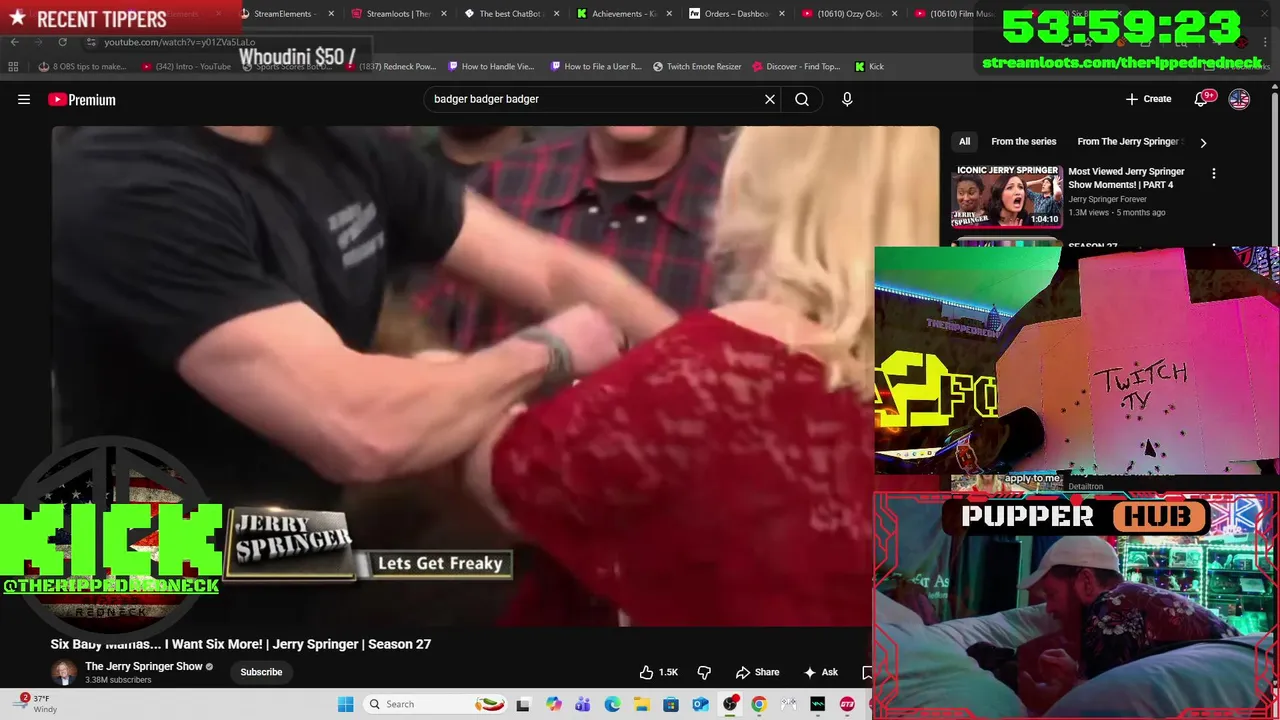Close the StreamElements tab
The width and height of the screenshot is (1280, 720).
coord(331,14)
